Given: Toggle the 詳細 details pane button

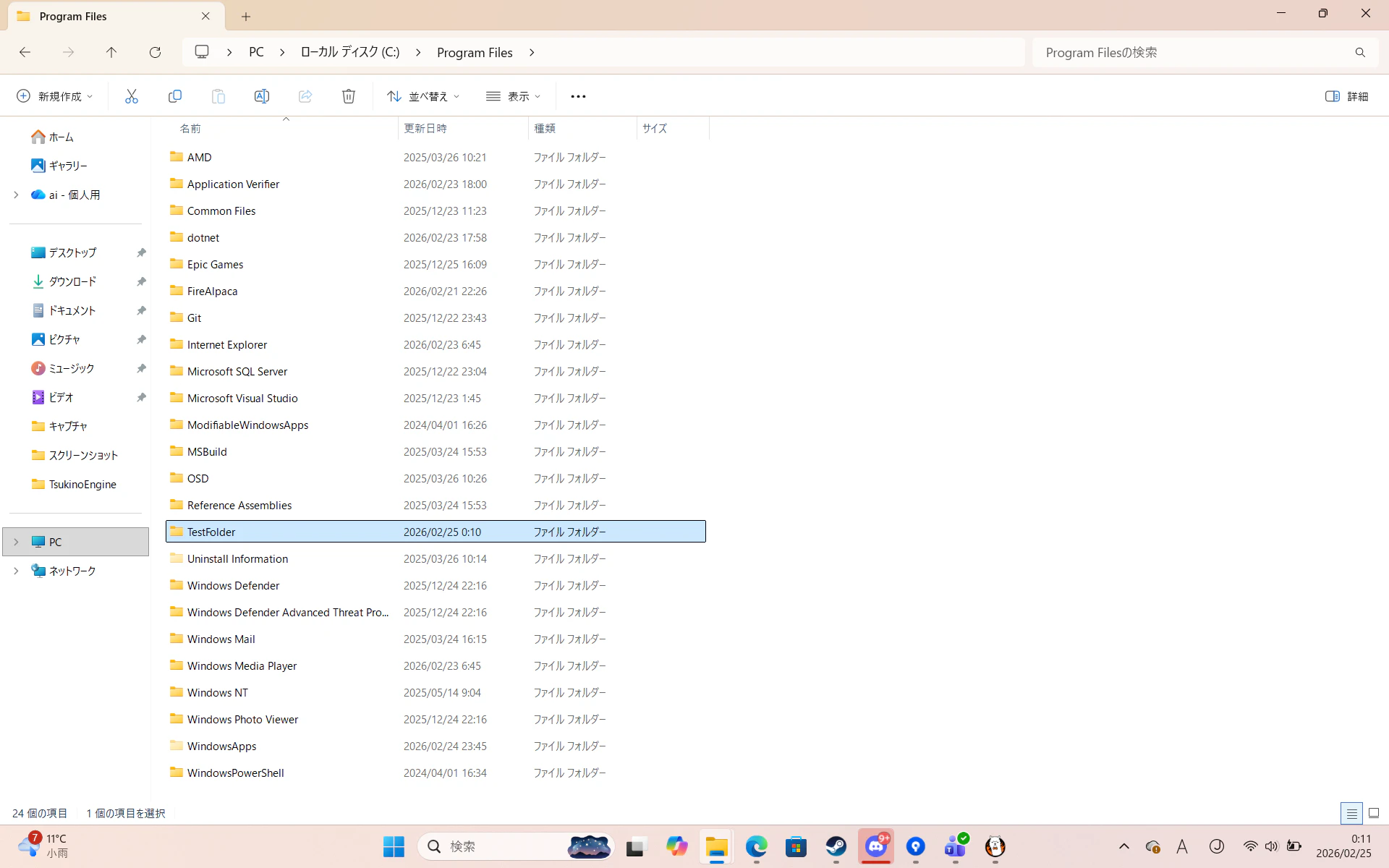Looking at the screenshot, I should pyautogui.click(x=1346, y=96).
